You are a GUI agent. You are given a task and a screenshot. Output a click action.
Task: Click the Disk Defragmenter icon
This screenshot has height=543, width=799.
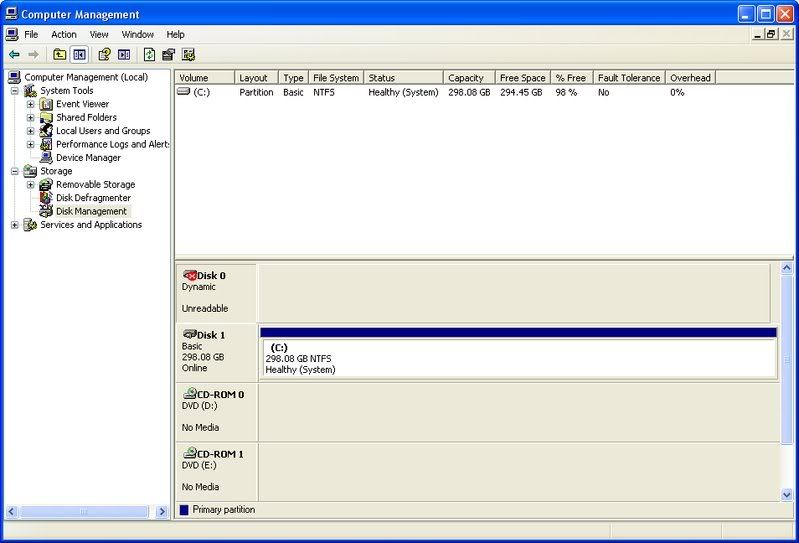pos(46,198)
